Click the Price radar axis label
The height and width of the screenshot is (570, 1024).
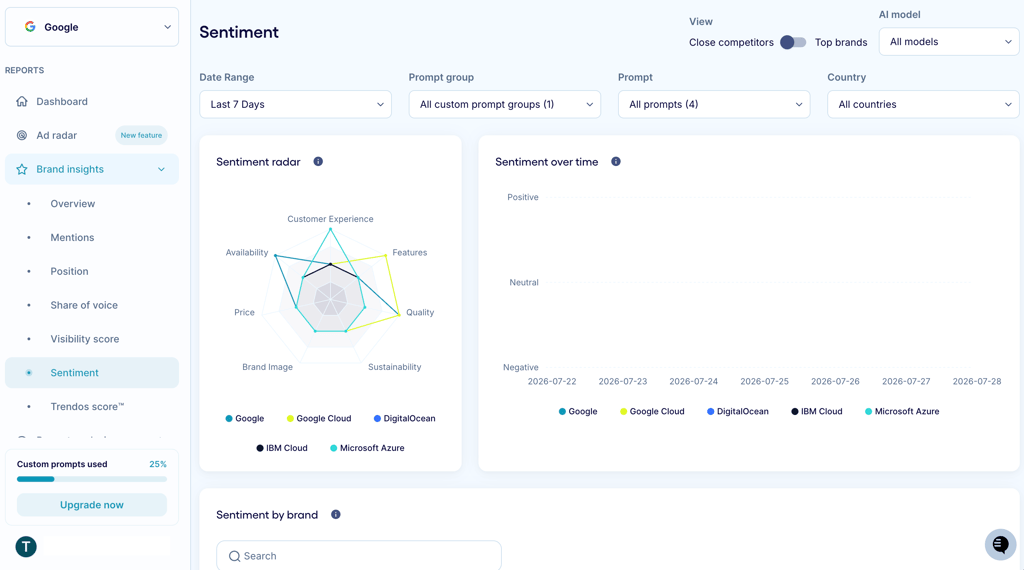click(x=244, y=313)
